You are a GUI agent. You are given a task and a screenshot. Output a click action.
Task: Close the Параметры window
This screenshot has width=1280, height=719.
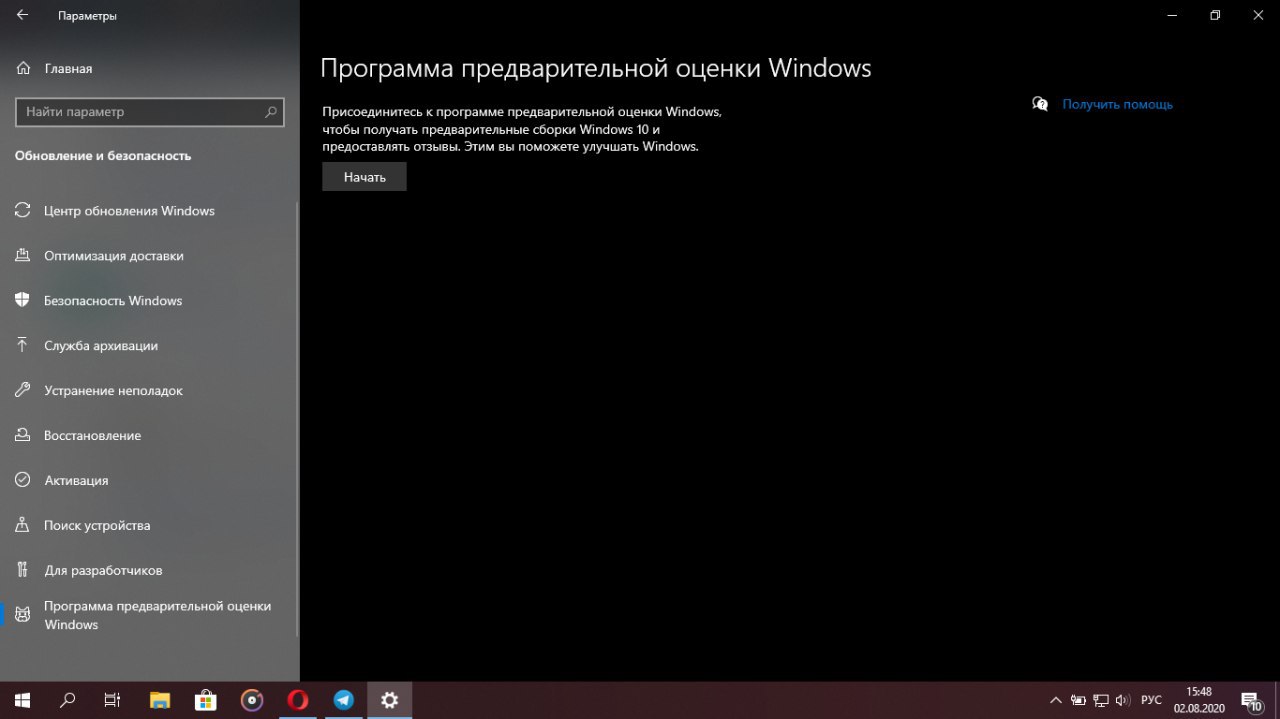pos(1259,15)
